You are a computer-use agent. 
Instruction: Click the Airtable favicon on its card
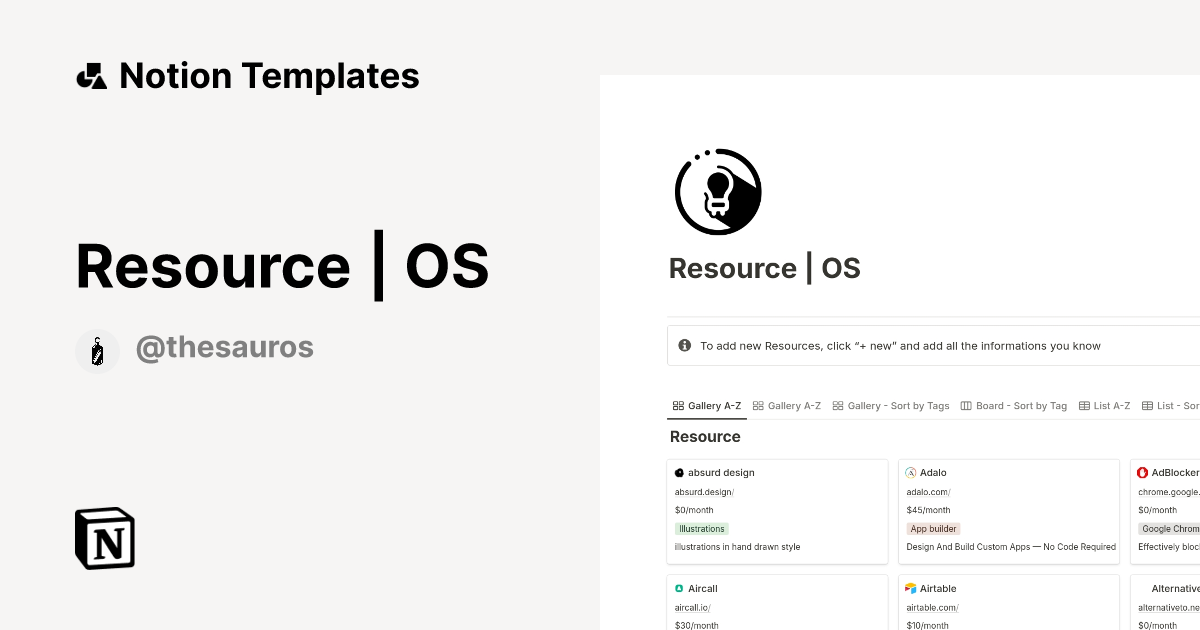point(911,588)
